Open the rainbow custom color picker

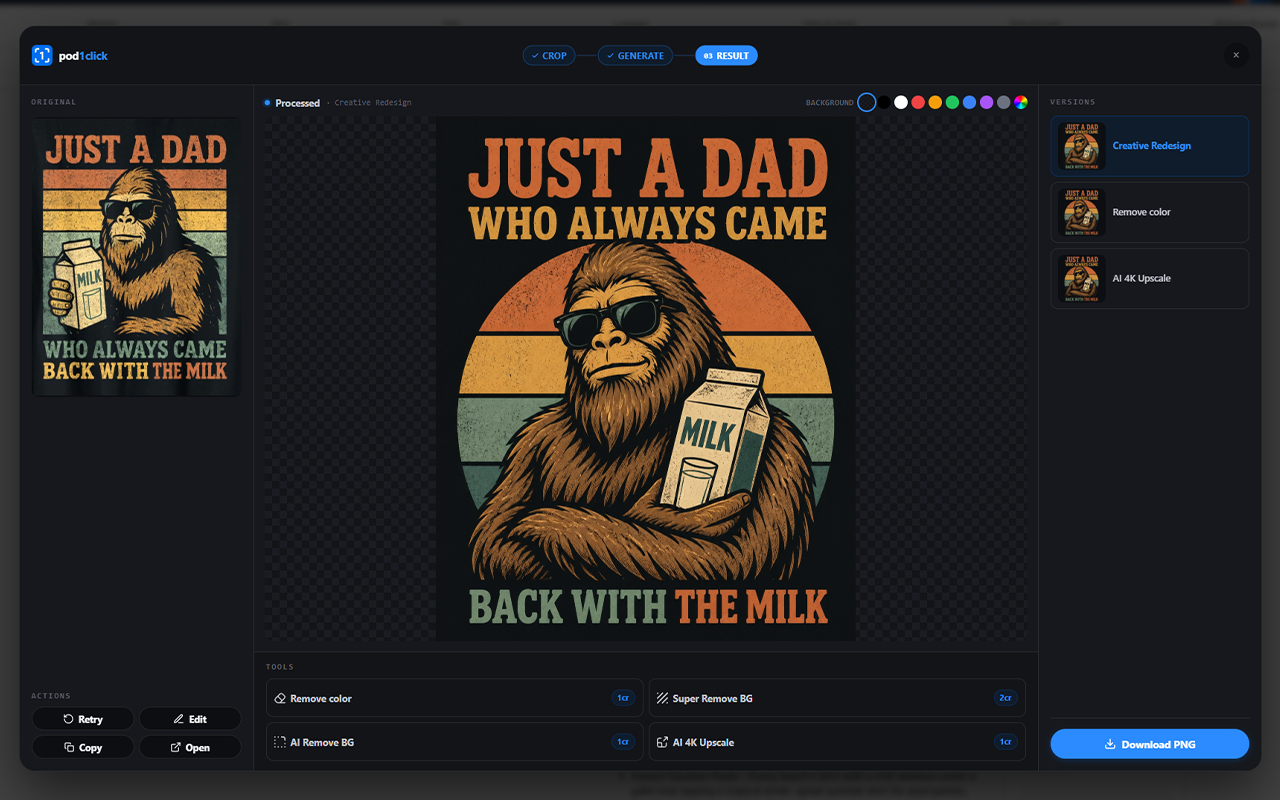tap(1021, 102)
